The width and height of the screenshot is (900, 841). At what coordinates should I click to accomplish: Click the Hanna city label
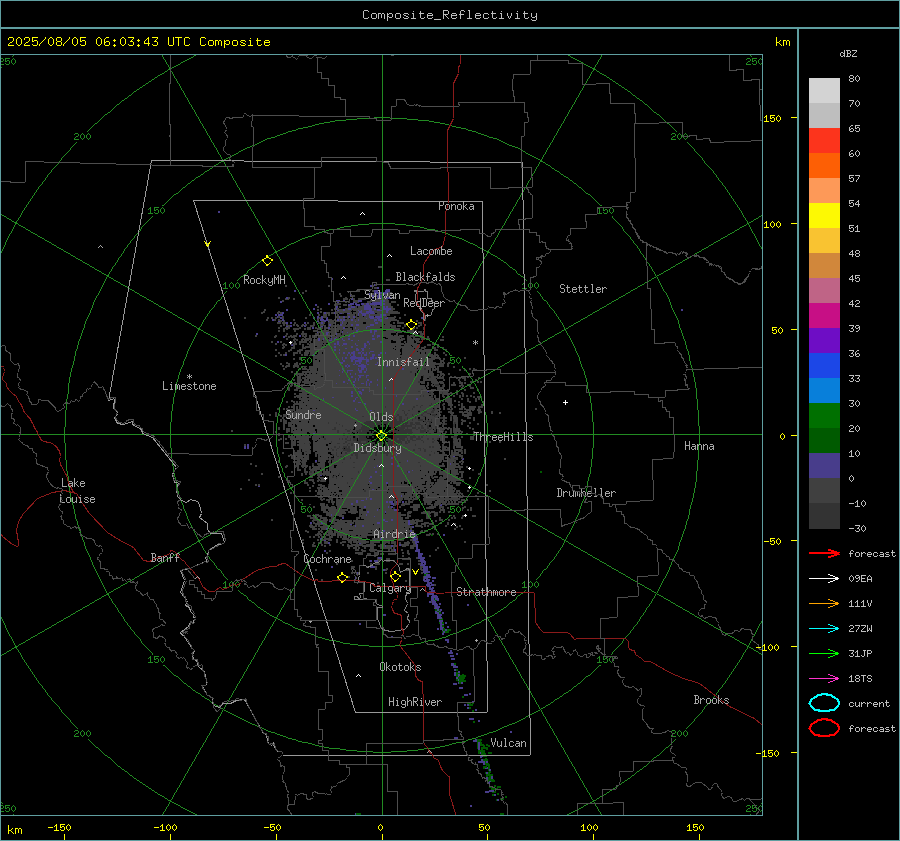699,446
